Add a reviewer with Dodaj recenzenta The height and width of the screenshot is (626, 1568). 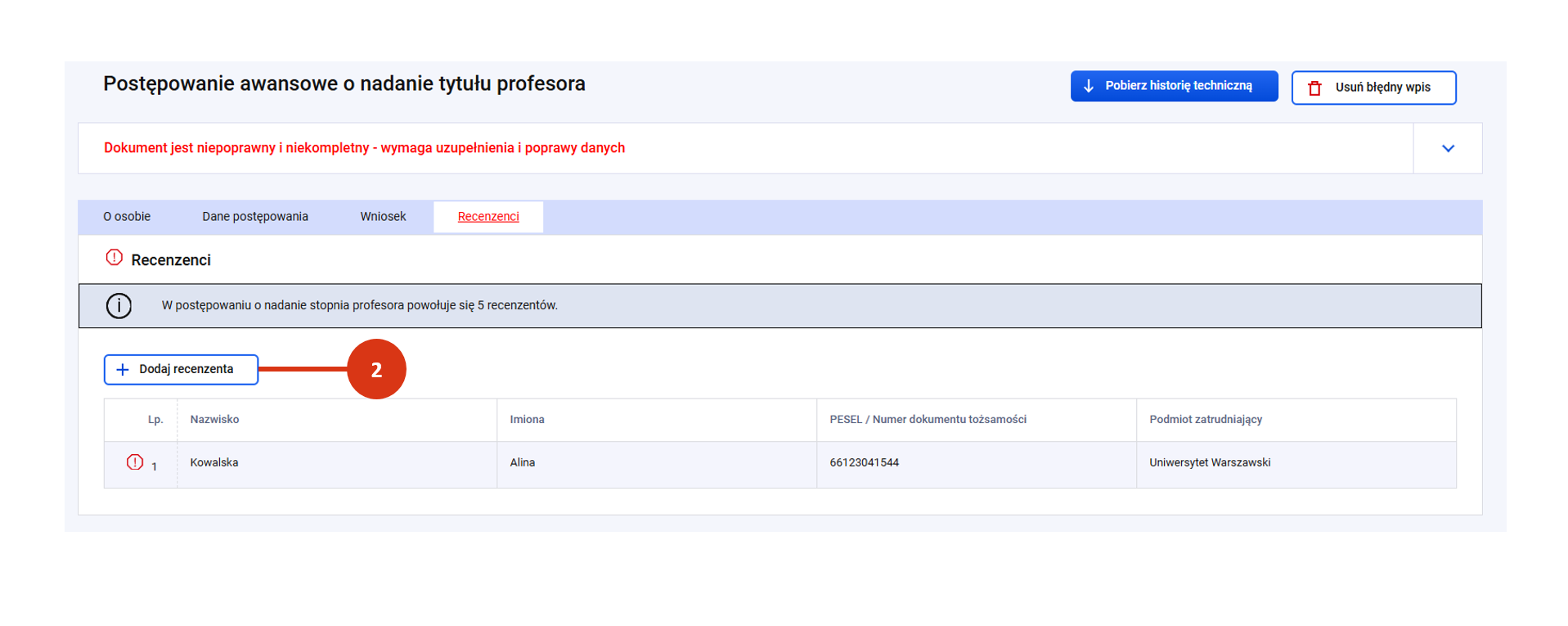181,370
